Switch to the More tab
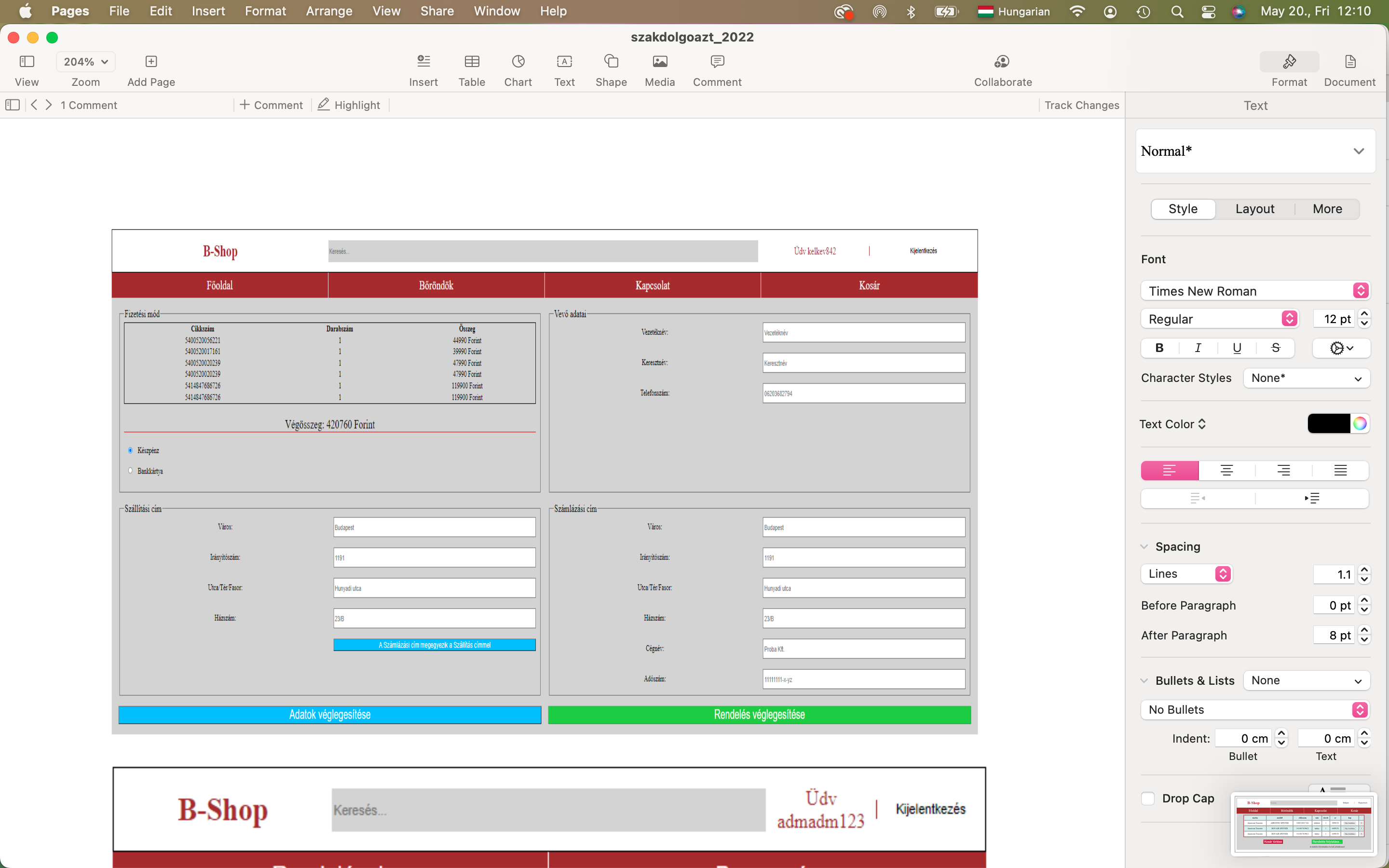The width and height of the screenshot is (1389, 868). [x=1327, y=209]
